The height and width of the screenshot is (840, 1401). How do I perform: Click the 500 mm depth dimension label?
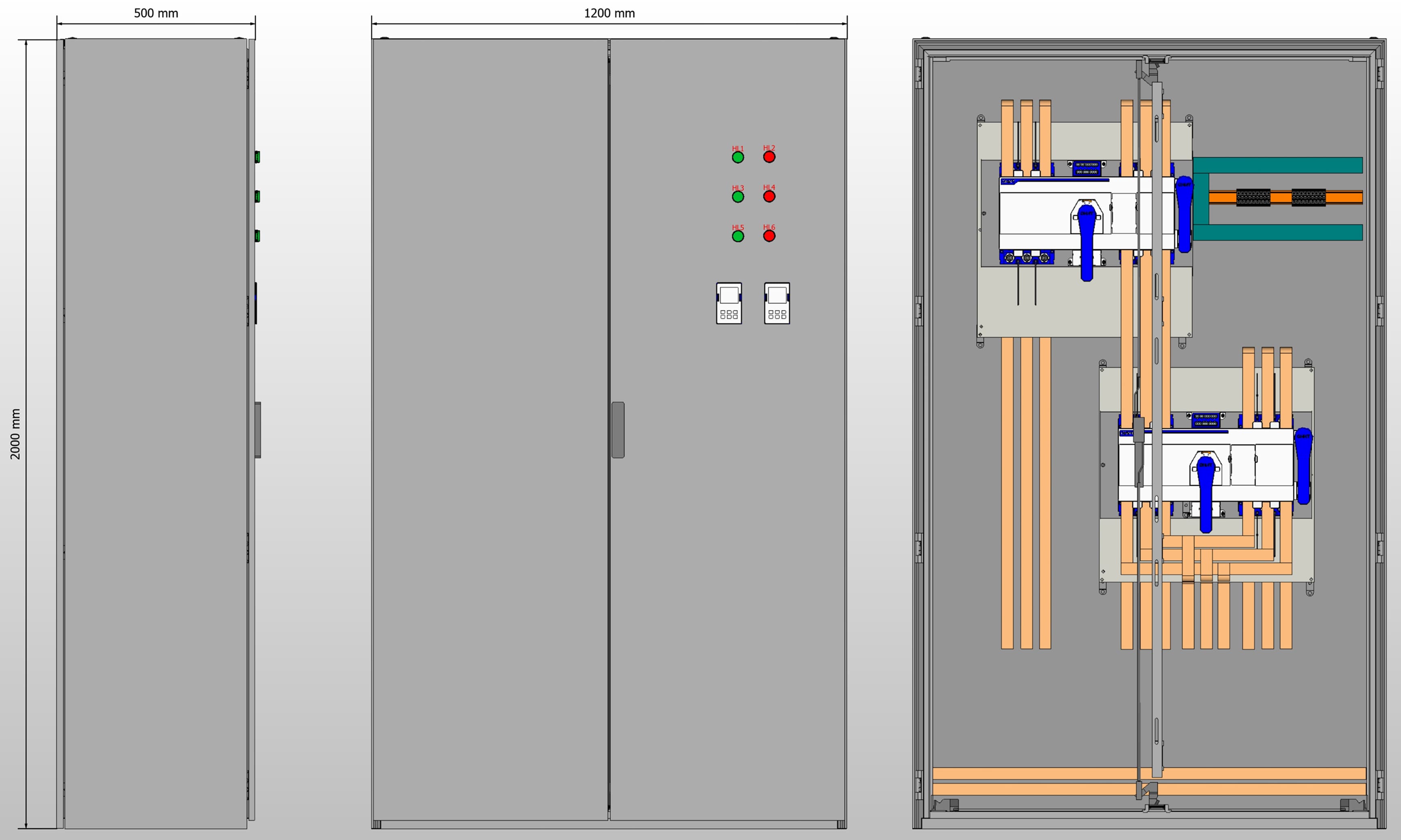156,13
